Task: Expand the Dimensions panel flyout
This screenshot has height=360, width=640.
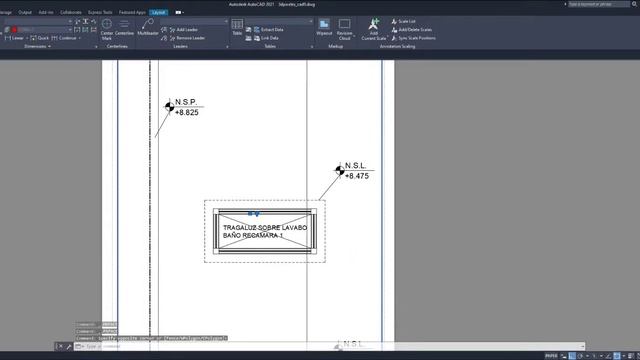Action: tap(38, 47)
